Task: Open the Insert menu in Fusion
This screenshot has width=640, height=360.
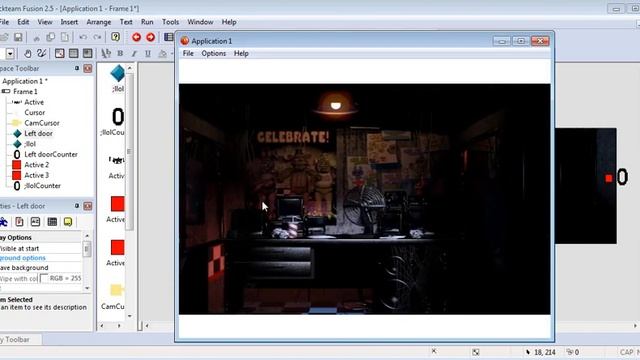Action: pyautogui.click(x=69, y=22)
